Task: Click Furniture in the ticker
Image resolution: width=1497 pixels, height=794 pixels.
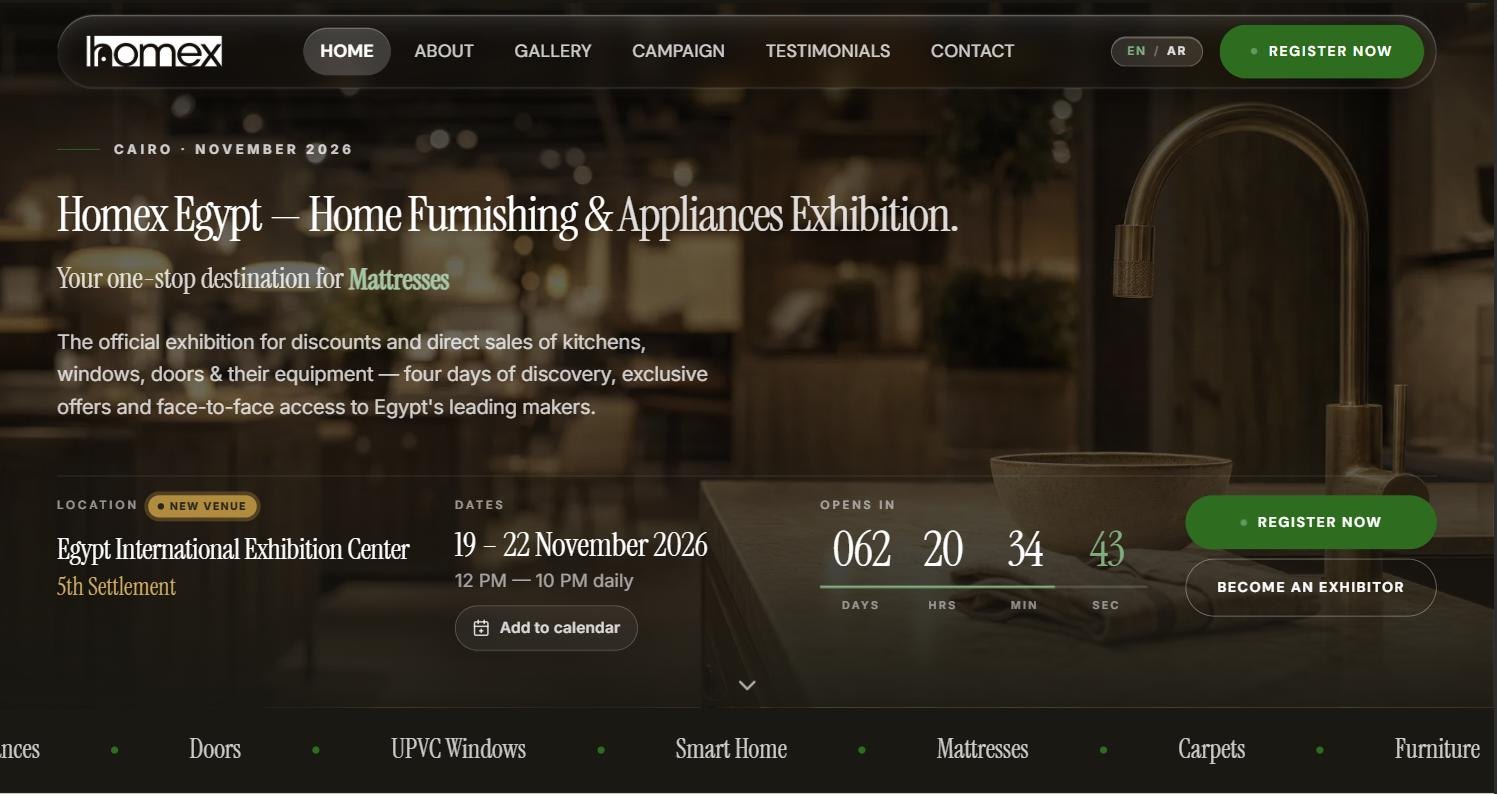Action: [x=1437, y=749]
